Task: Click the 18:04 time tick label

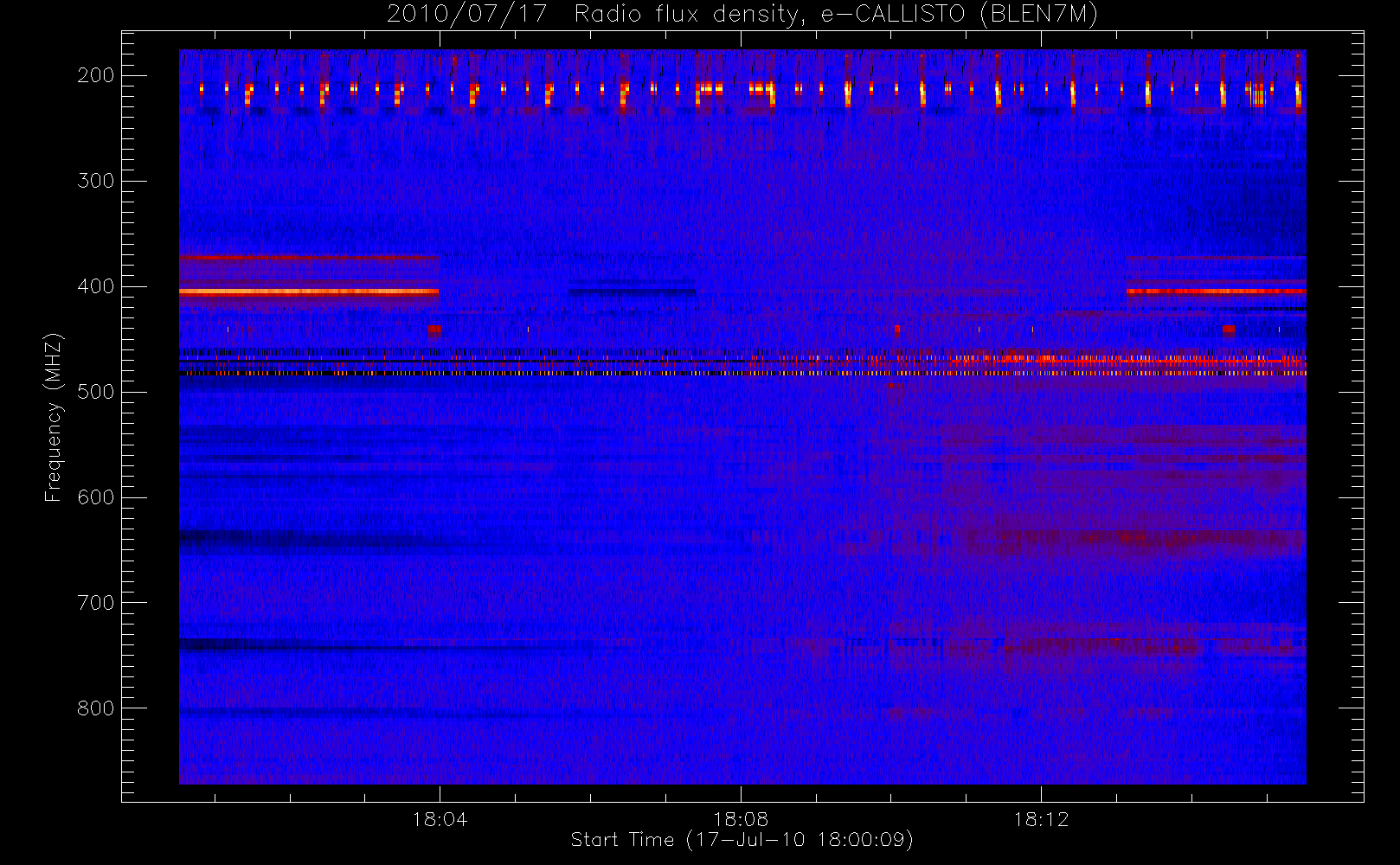Action: click(440, 818)
